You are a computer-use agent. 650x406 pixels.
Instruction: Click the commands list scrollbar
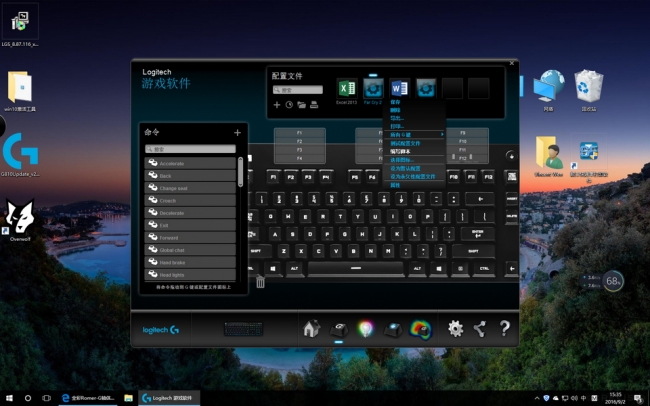point(240,172)
